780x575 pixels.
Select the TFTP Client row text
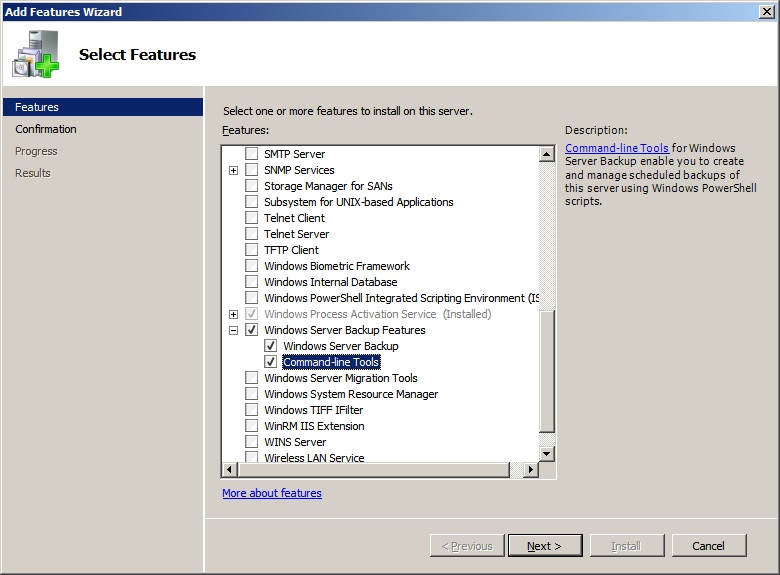(291, 250)
